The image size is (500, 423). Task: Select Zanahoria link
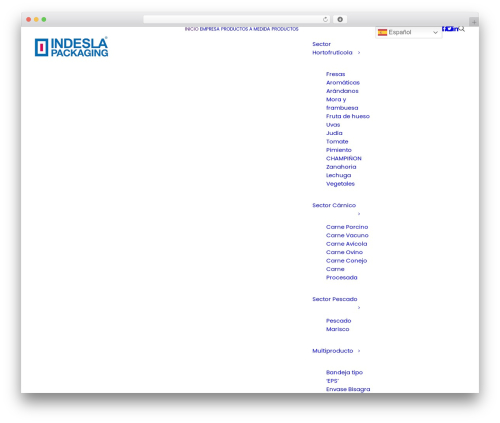click(x=341, y=167)
